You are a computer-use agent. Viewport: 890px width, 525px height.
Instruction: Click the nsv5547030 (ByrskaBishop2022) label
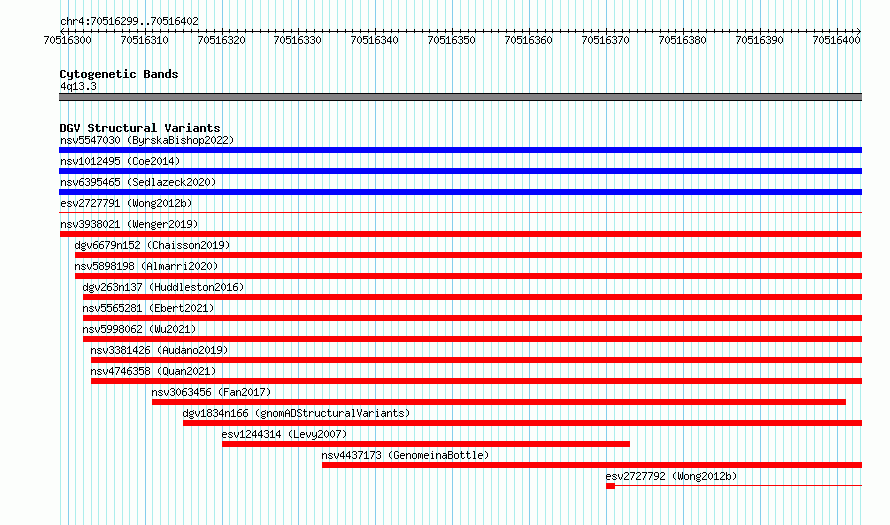point(147,140)
